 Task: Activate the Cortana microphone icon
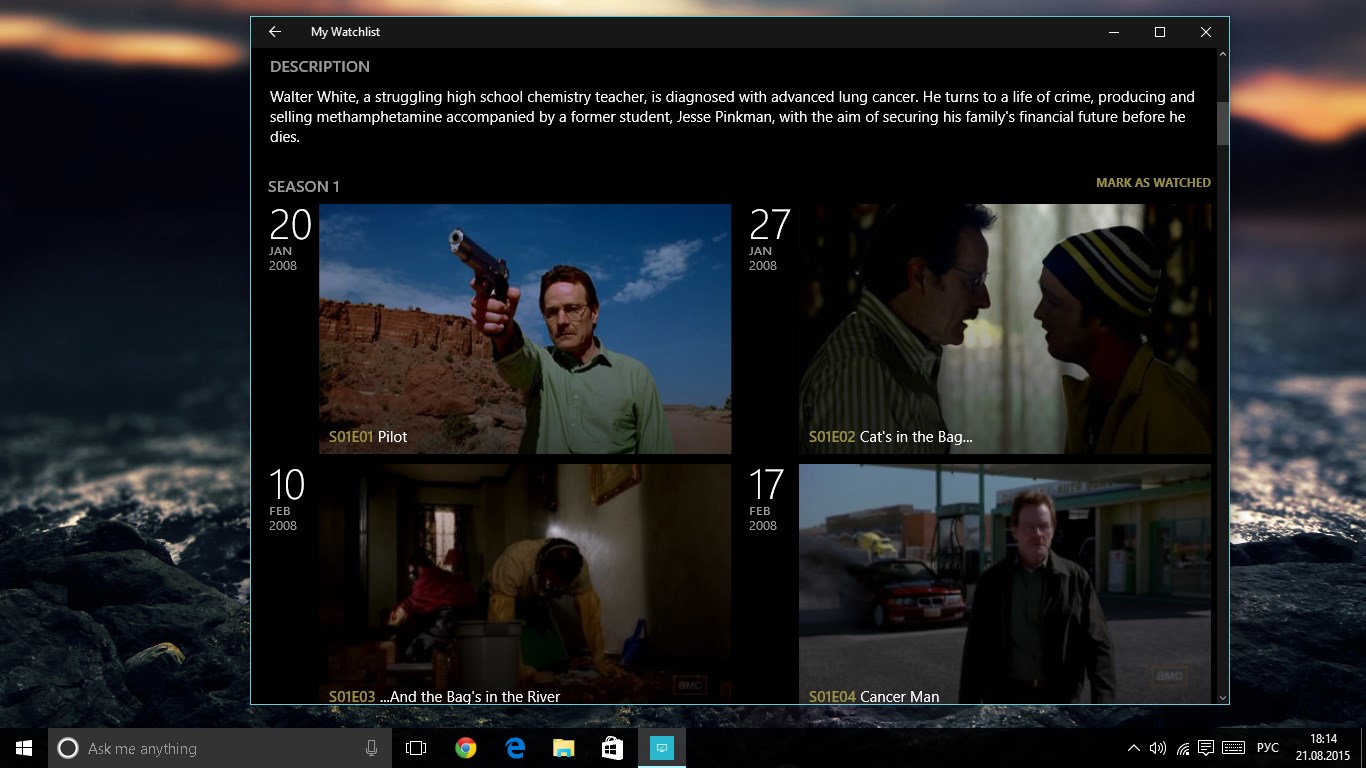(x=371, y=748)
